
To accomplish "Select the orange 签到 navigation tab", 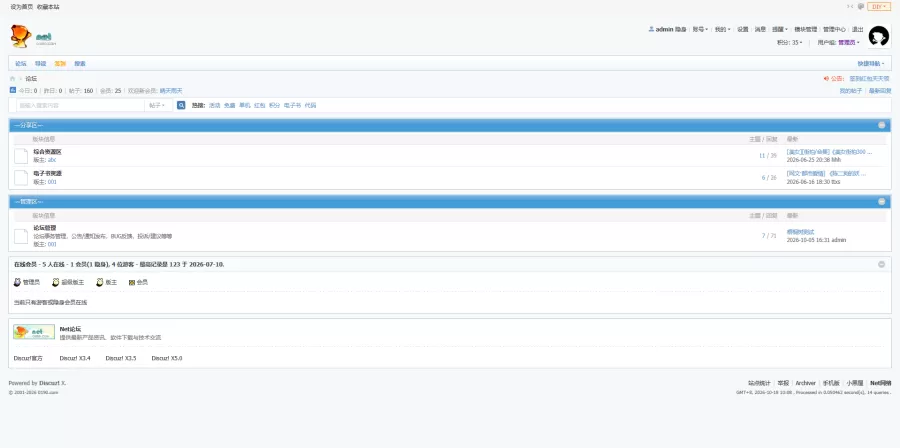I will pos(60,64).
